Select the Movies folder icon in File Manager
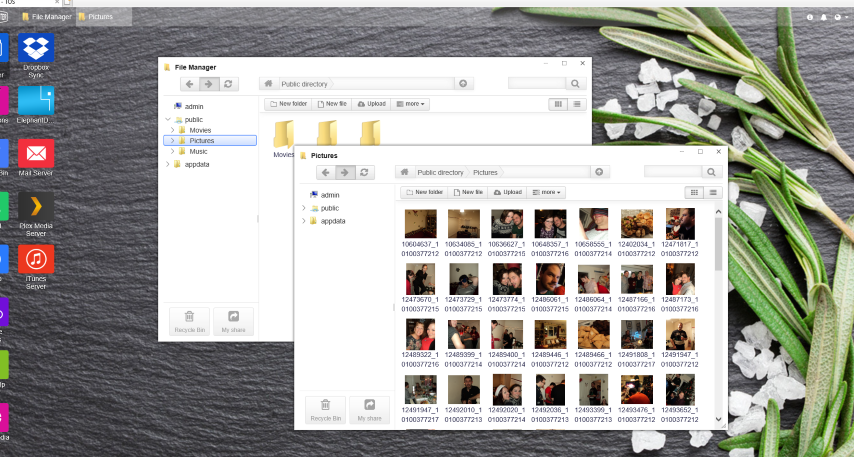 point(284,134)
